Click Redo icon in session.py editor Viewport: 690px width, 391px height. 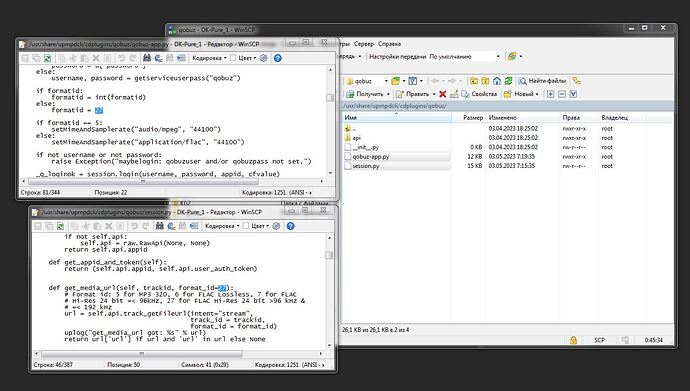coord(146,226)
